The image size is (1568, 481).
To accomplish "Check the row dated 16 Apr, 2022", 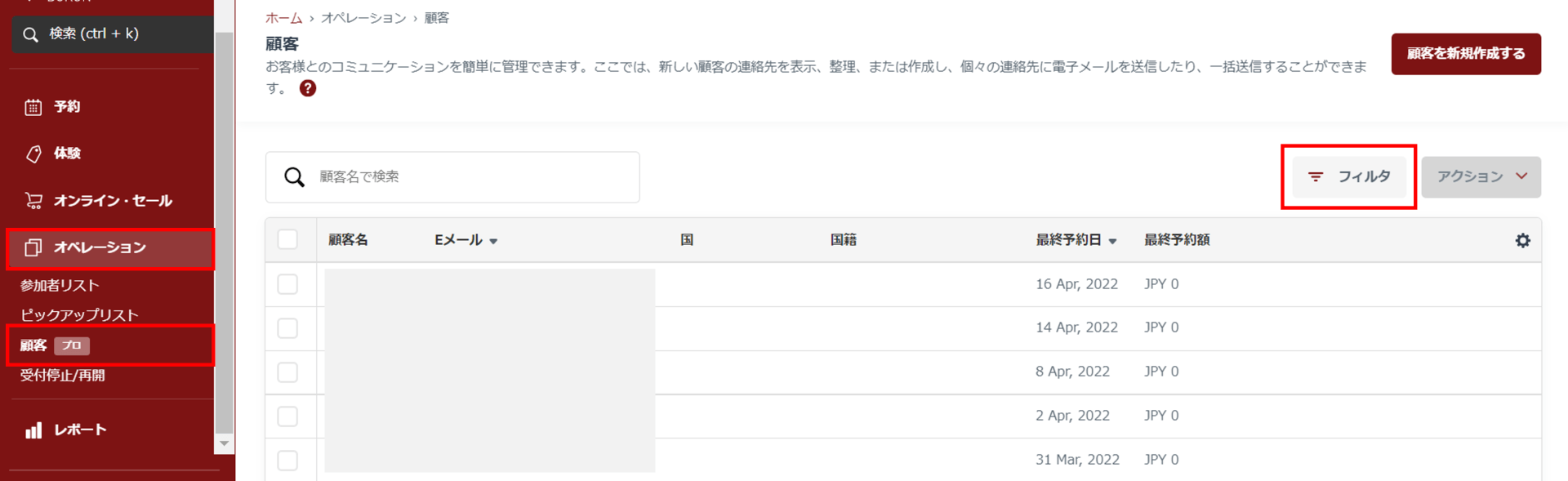I will 287,284.
